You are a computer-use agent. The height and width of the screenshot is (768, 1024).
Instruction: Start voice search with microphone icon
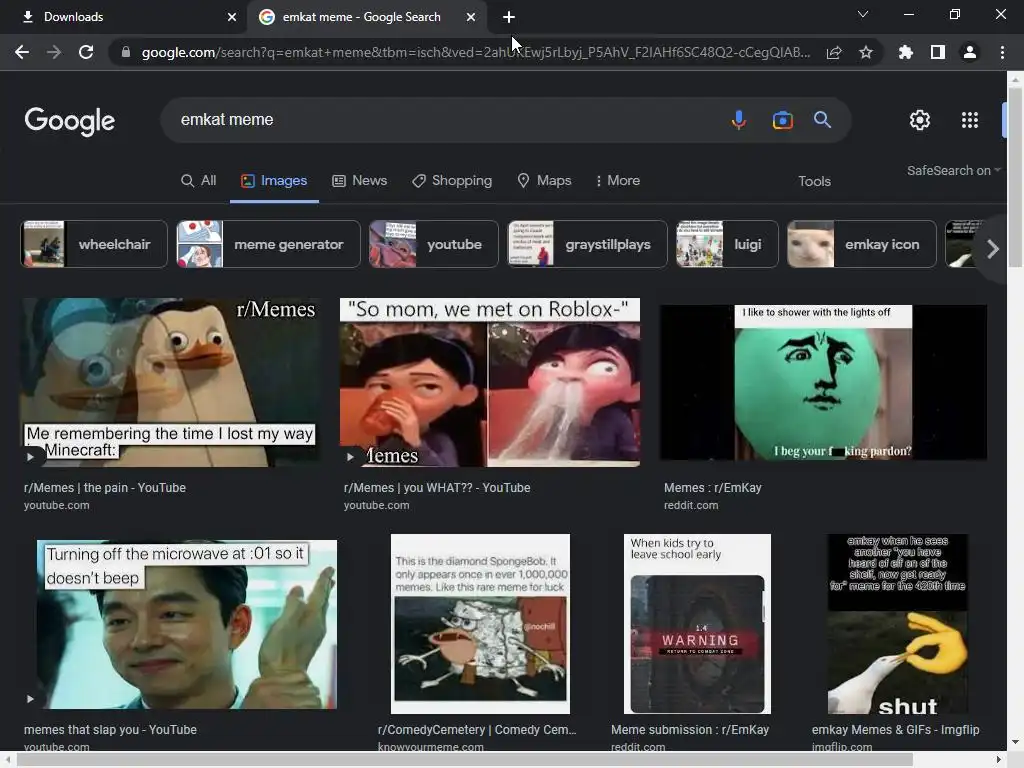739,120
